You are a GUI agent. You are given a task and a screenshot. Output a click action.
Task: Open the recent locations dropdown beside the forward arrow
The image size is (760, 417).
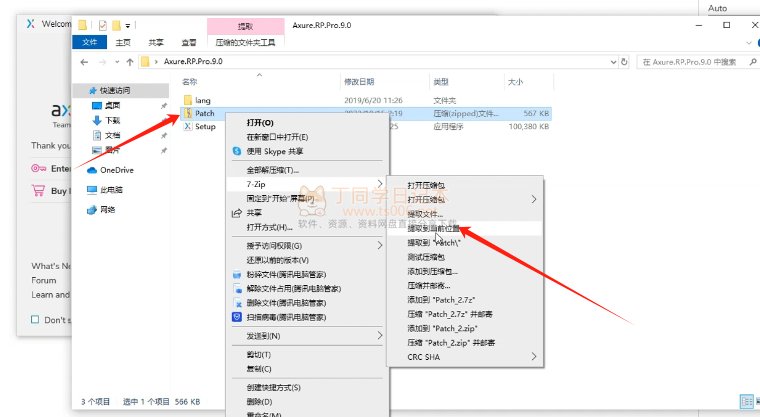[x=117, y=62]
